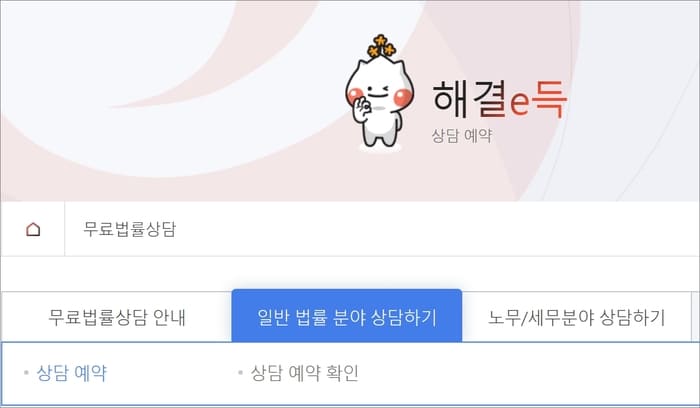Click the mascot's red right cheek
The width and height of the screenshot is (700, 408).
tap(403, 97)
